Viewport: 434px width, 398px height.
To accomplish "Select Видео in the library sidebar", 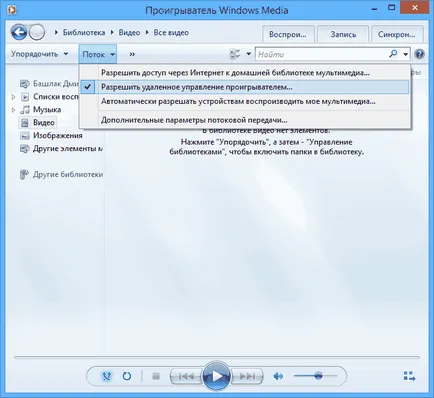I will tap(44, 123).
